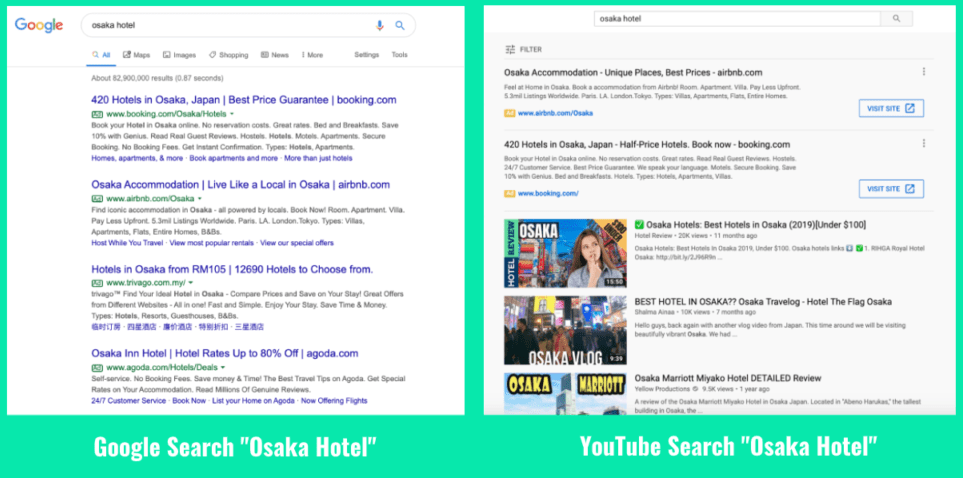Click Book apartments and more sitelink
The width and height of the screenshot is (963, 478).
[233, 158]
